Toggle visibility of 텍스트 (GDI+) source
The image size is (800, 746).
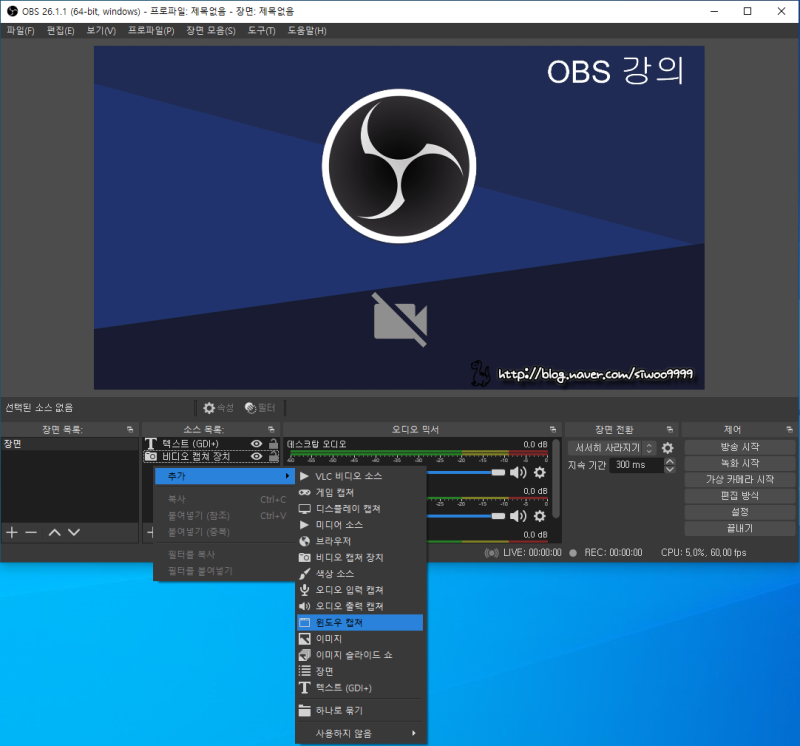(257, 443)
